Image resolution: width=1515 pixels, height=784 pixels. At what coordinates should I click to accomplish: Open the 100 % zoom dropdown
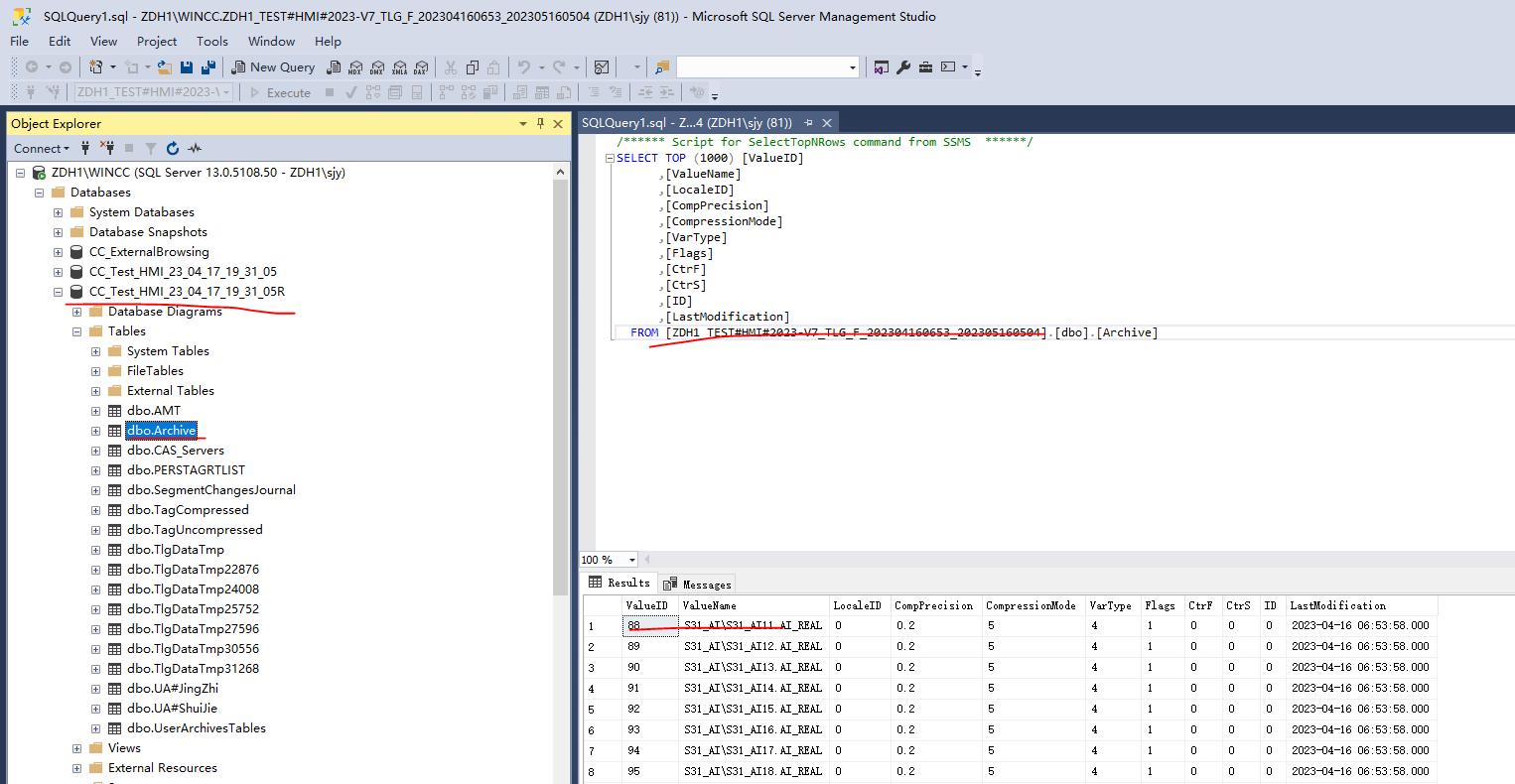coord(631,560)
